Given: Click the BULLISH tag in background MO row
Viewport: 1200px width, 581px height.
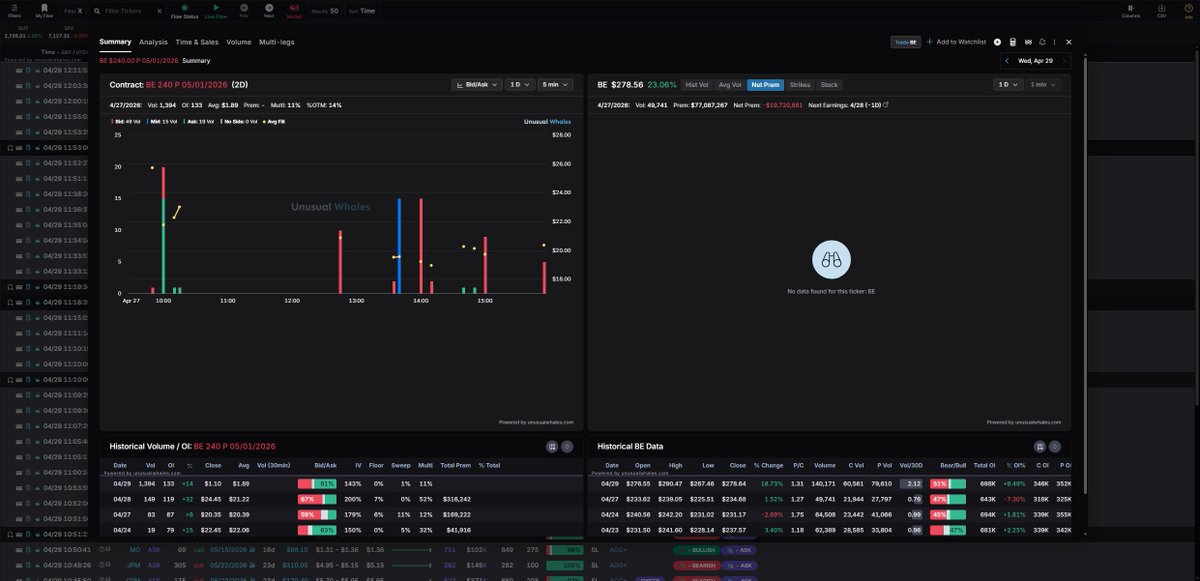Looking at the screenshot, I should click(695, 550).
